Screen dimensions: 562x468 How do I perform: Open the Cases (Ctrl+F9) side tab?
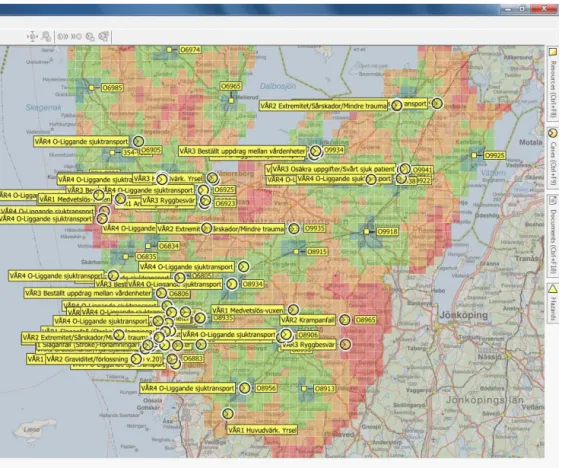tap(553, 158)
